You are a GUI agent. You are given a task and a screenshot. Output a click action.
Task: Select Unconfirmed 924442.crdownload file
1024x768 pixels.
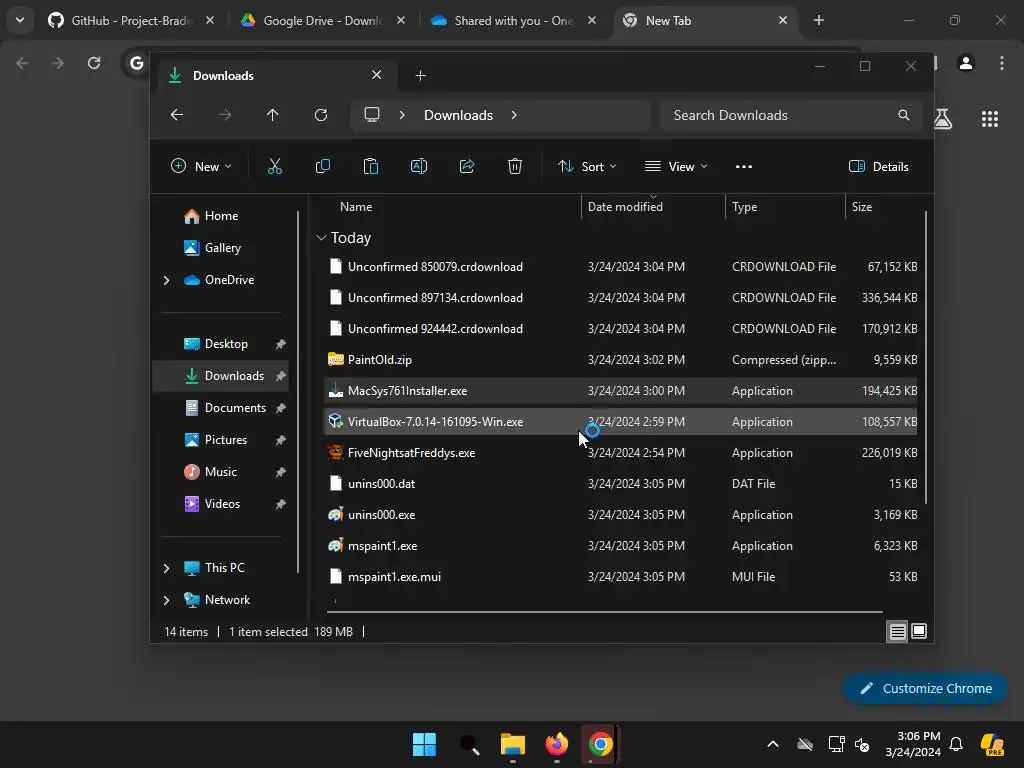pos(620,328)
